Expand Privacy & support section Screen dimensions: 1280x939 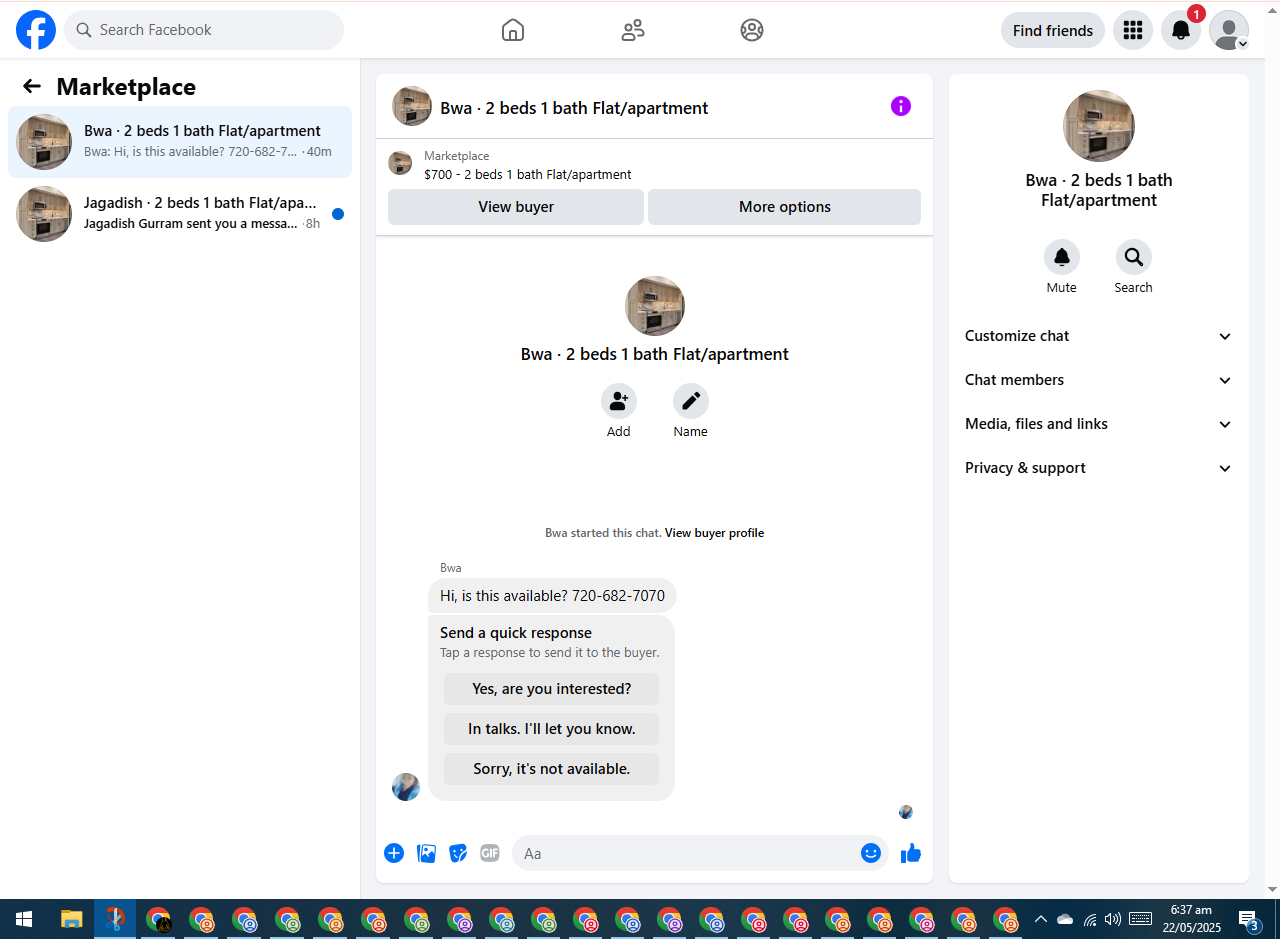(x=1098, y=468)
